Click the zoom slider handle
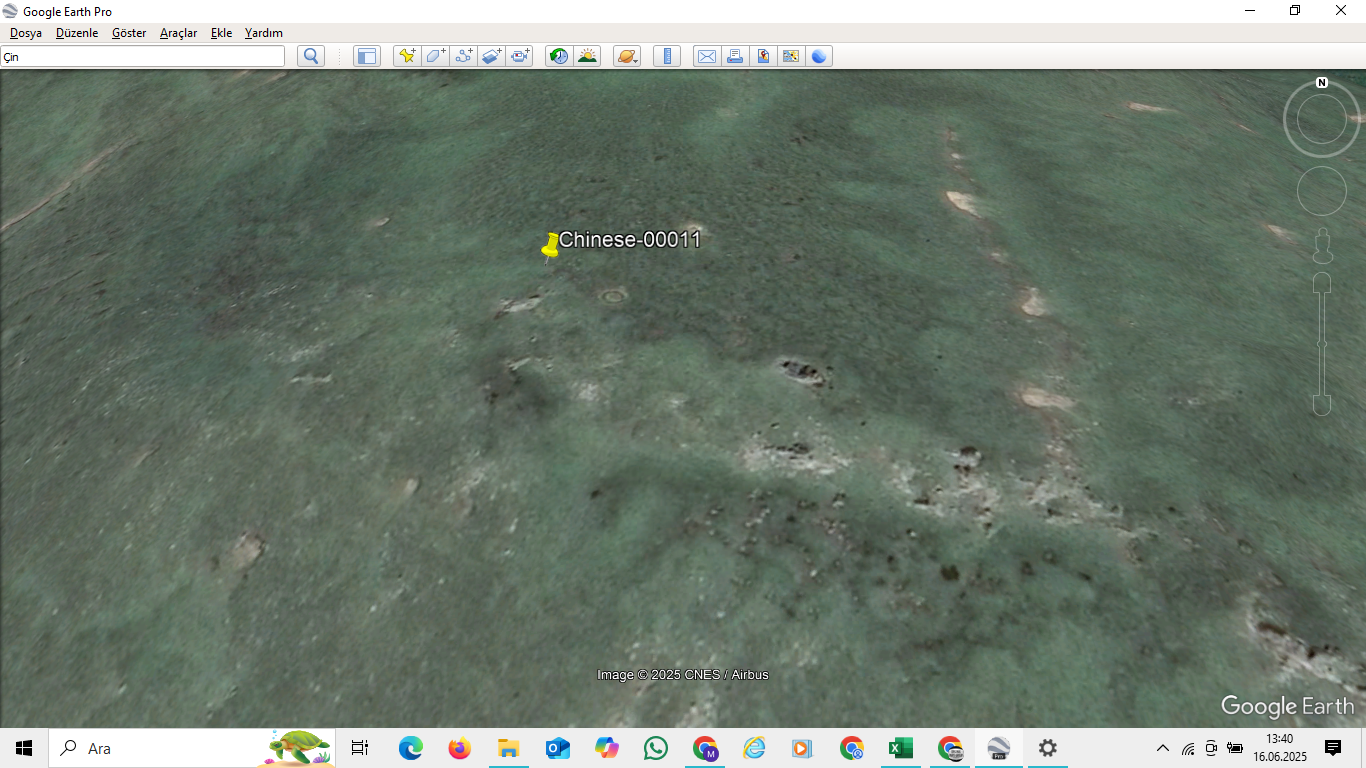The width and height of the screenshot is (1366, 768). tap(1322, 344)
